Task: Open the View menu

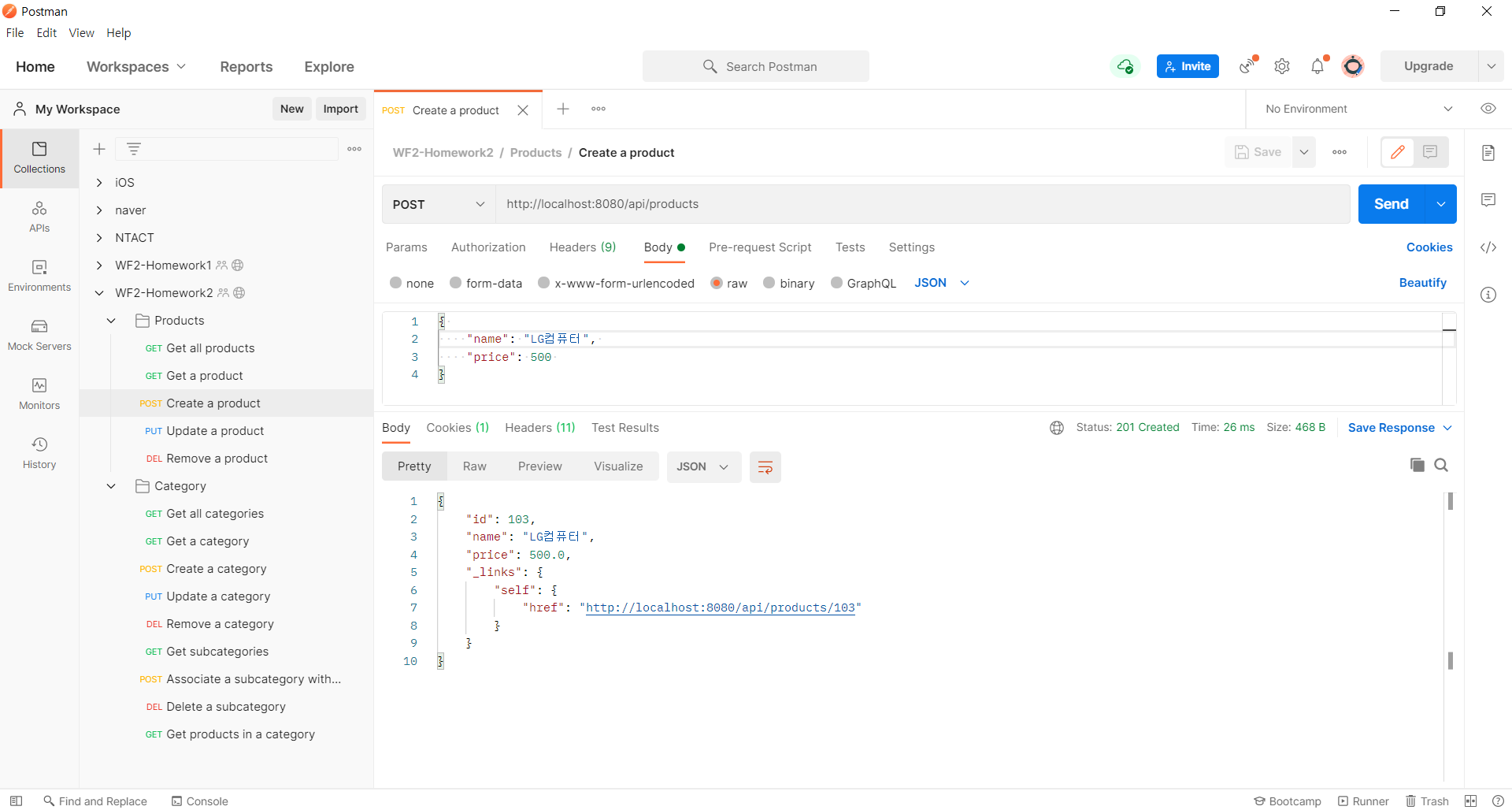Action: [81, 33]
